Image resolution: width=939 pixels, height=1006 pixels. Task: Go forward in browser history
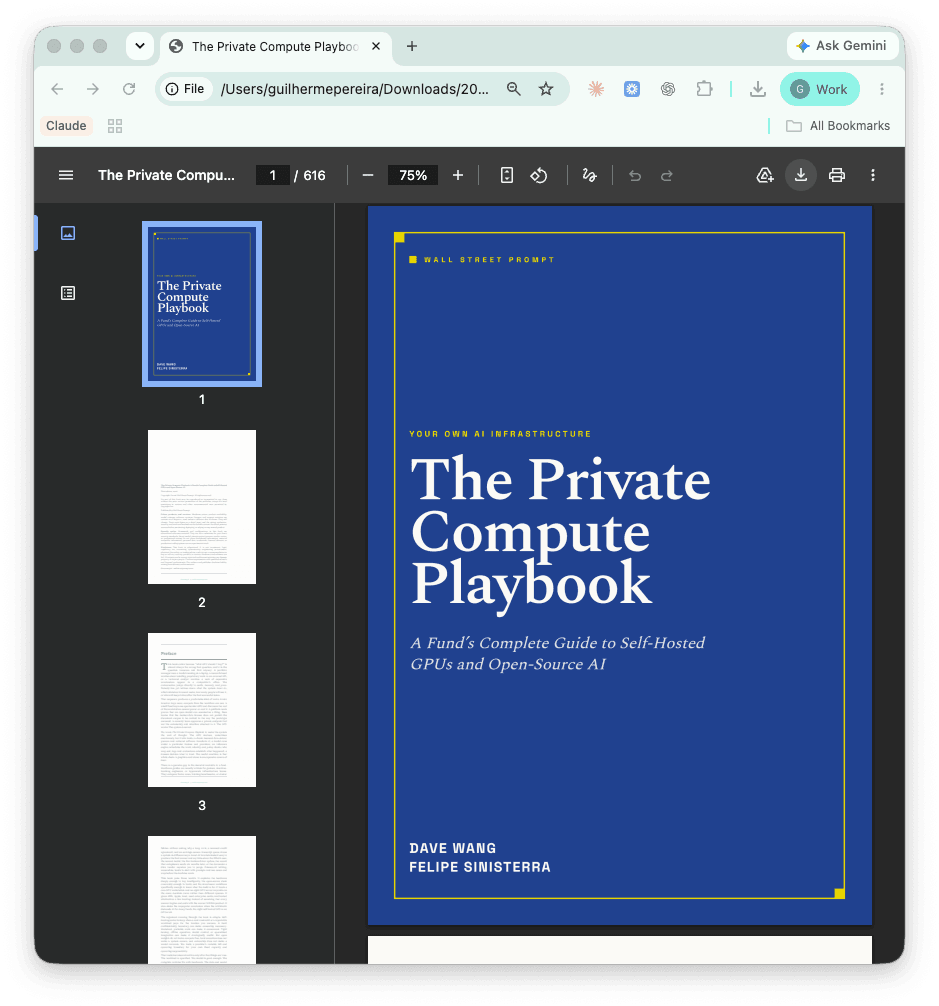(93, 89)
